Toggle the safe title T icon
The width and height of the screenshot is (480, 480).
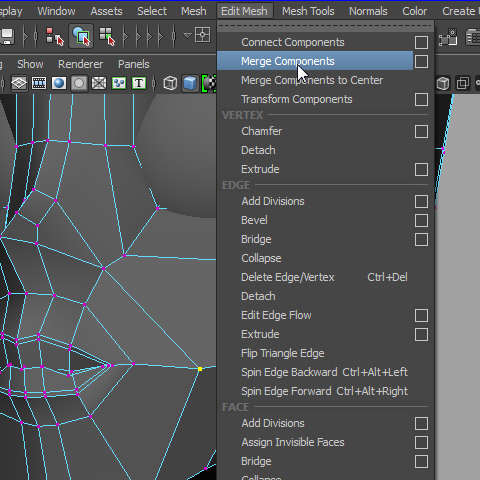click(139, 83)
